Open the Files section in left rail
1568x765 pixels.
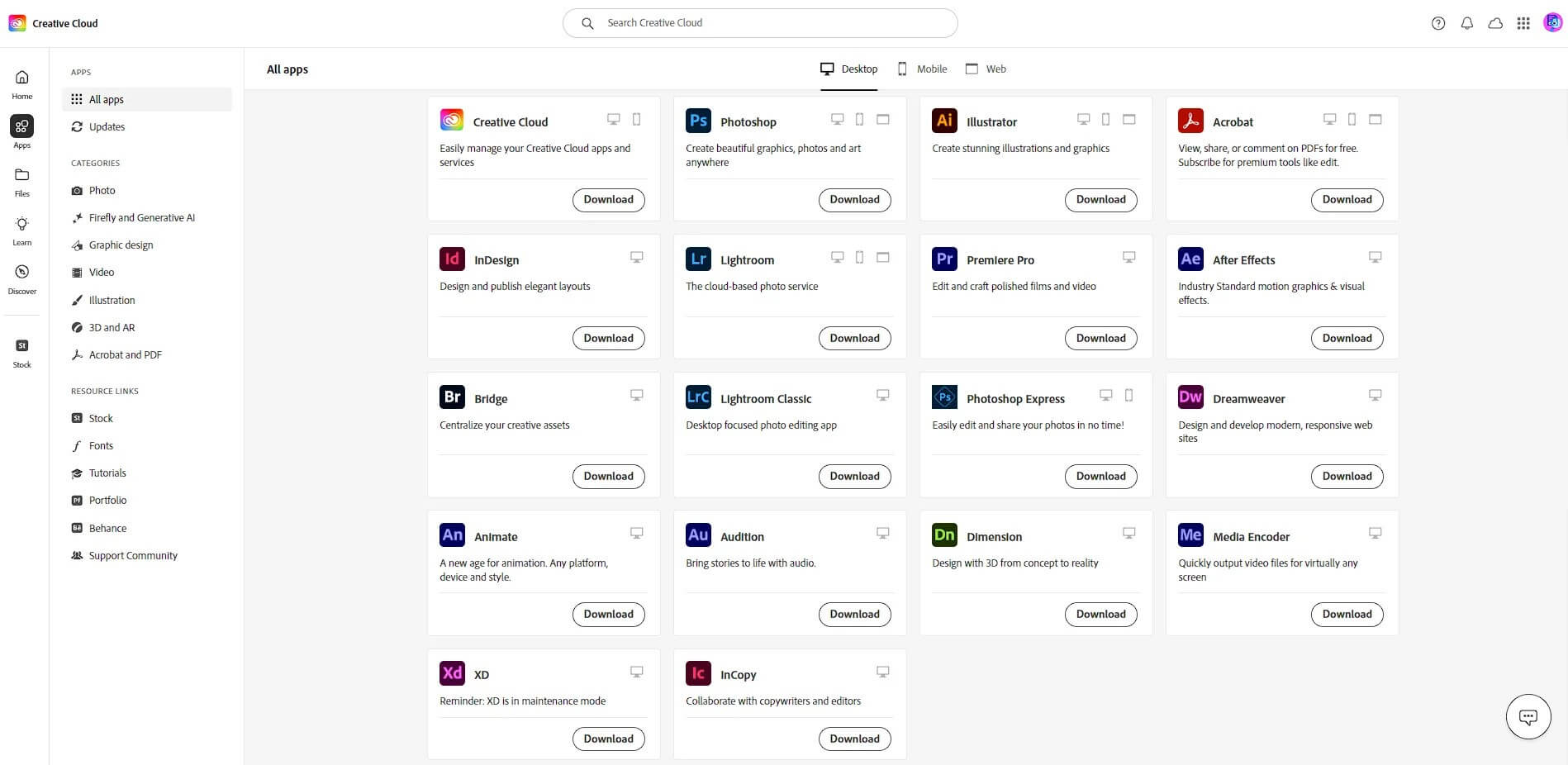(x=22, y=182)
